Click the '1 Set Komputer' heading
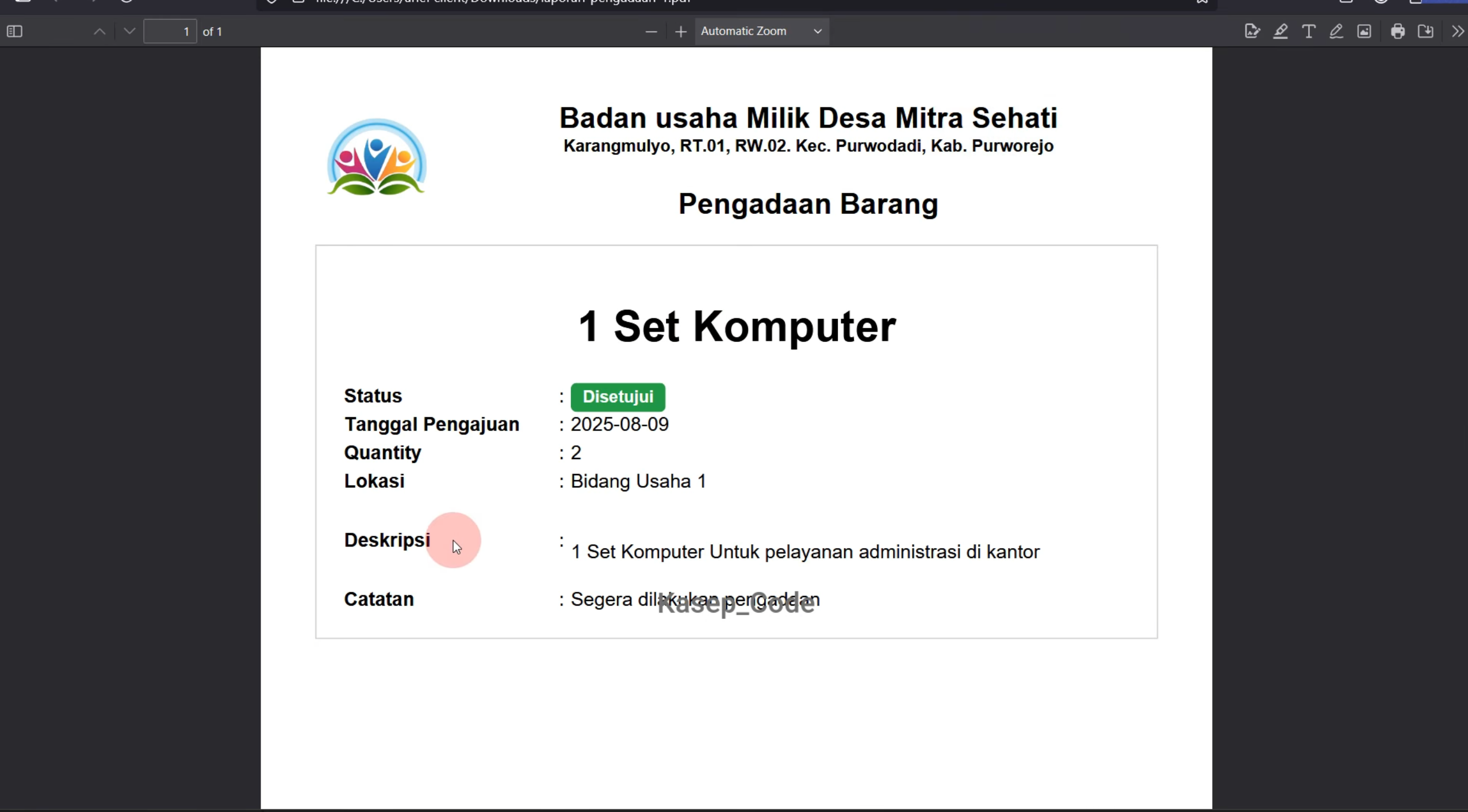The width and height of the screenshot is (1468, 812). [737, 326]
